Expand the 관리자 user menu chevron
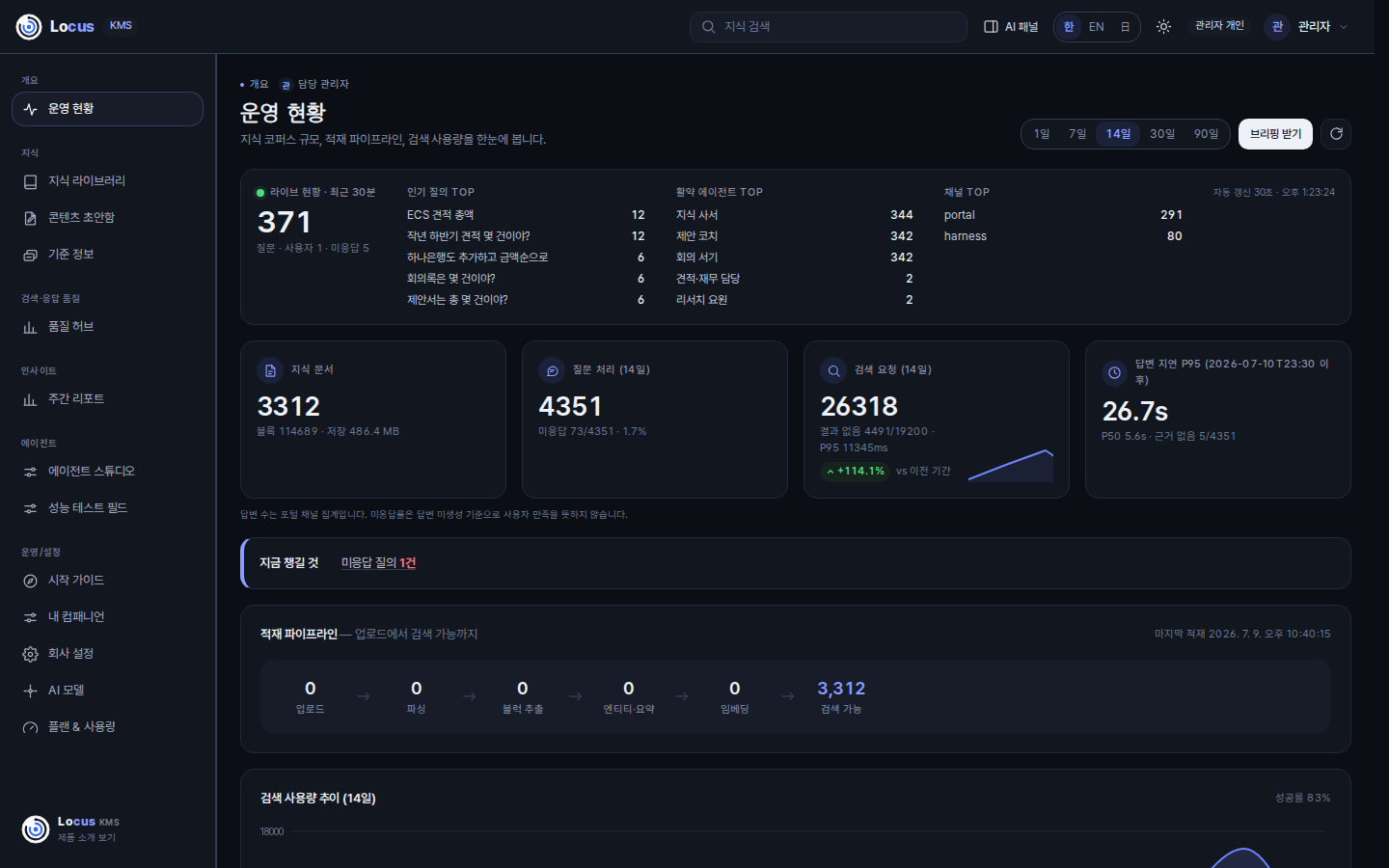1389x868 pixels. (x=1344, y=27)
